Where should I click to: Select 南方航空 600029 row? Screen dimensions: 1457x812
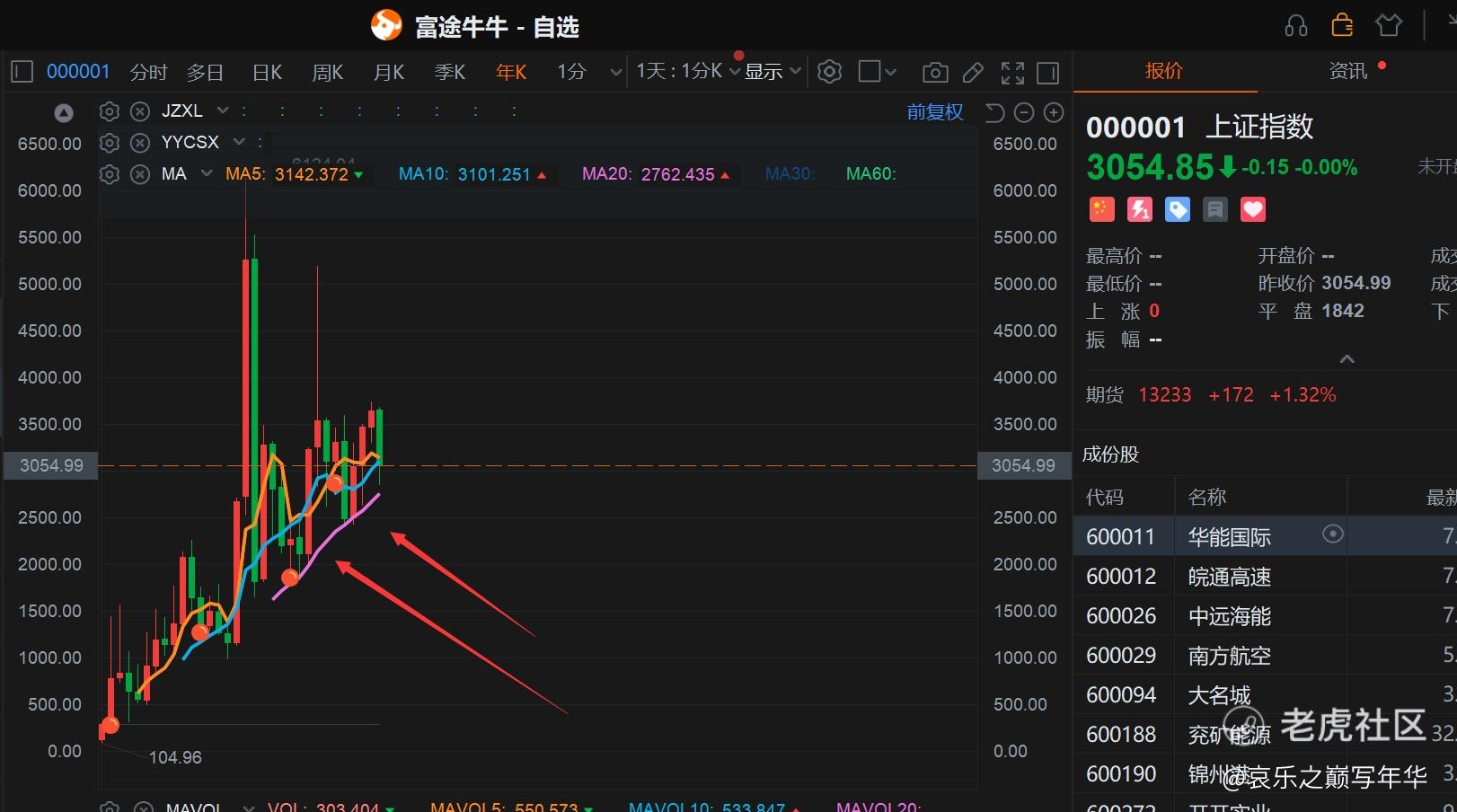pyautogui.click(x=1265, y=655)
